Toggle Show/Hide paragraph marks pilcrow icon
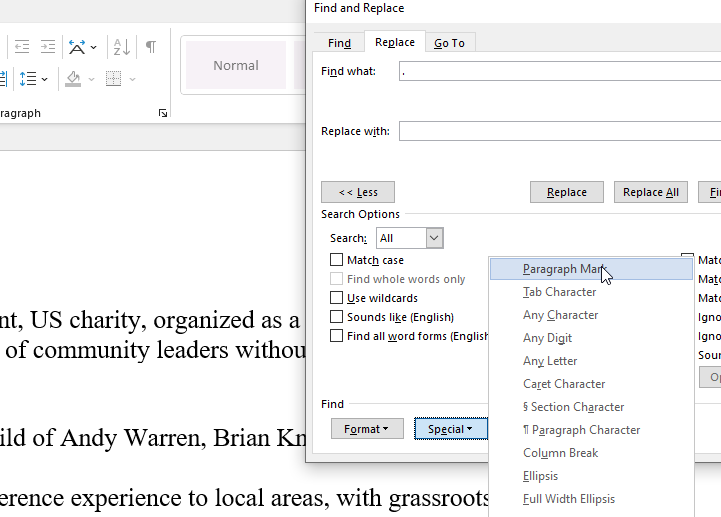Image resolution: width=721 pixels, height=517 pixels. [151, 47]
